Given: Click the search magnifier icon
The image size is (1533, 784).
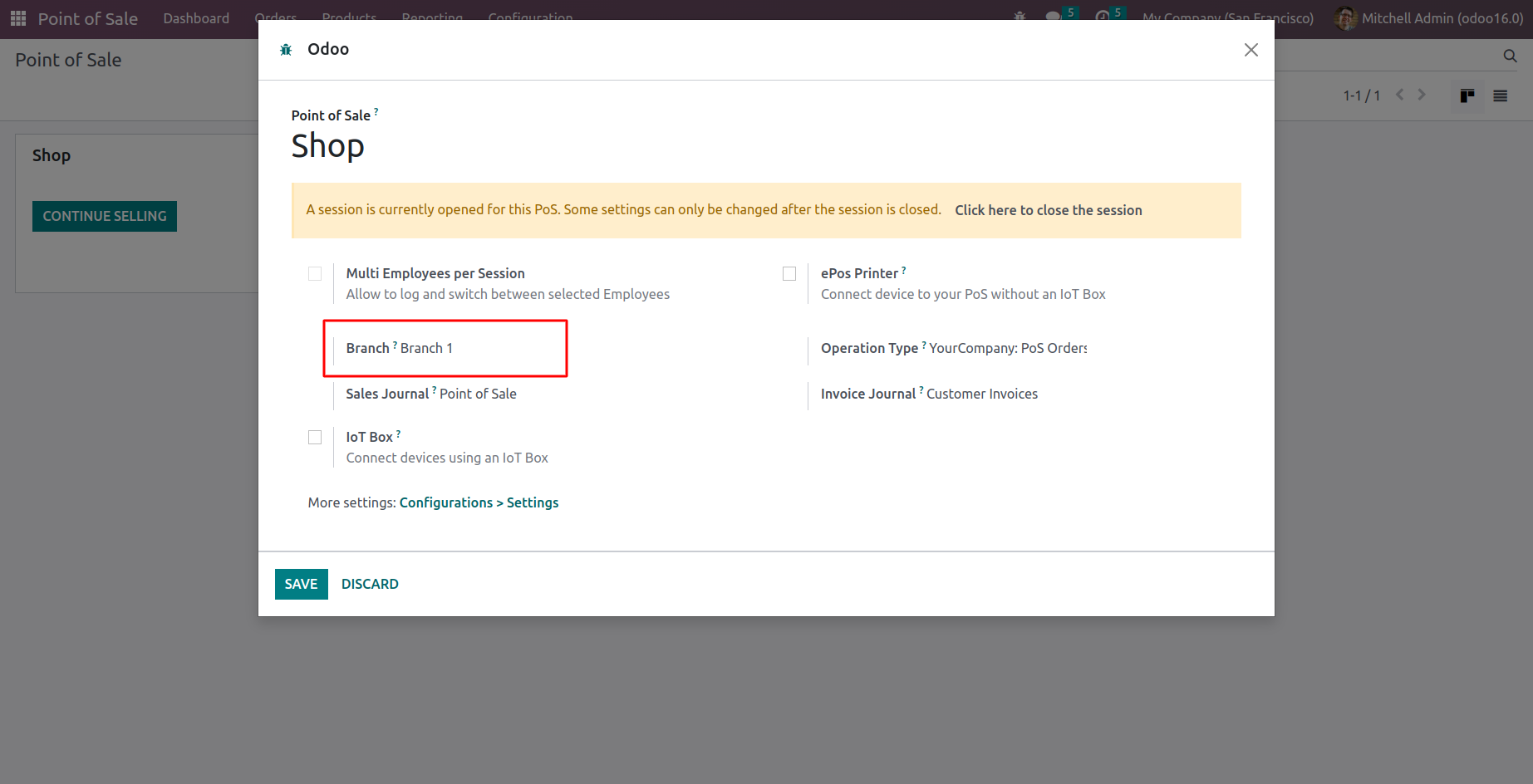Looking at the screenshot, I should pos(1510,56).
